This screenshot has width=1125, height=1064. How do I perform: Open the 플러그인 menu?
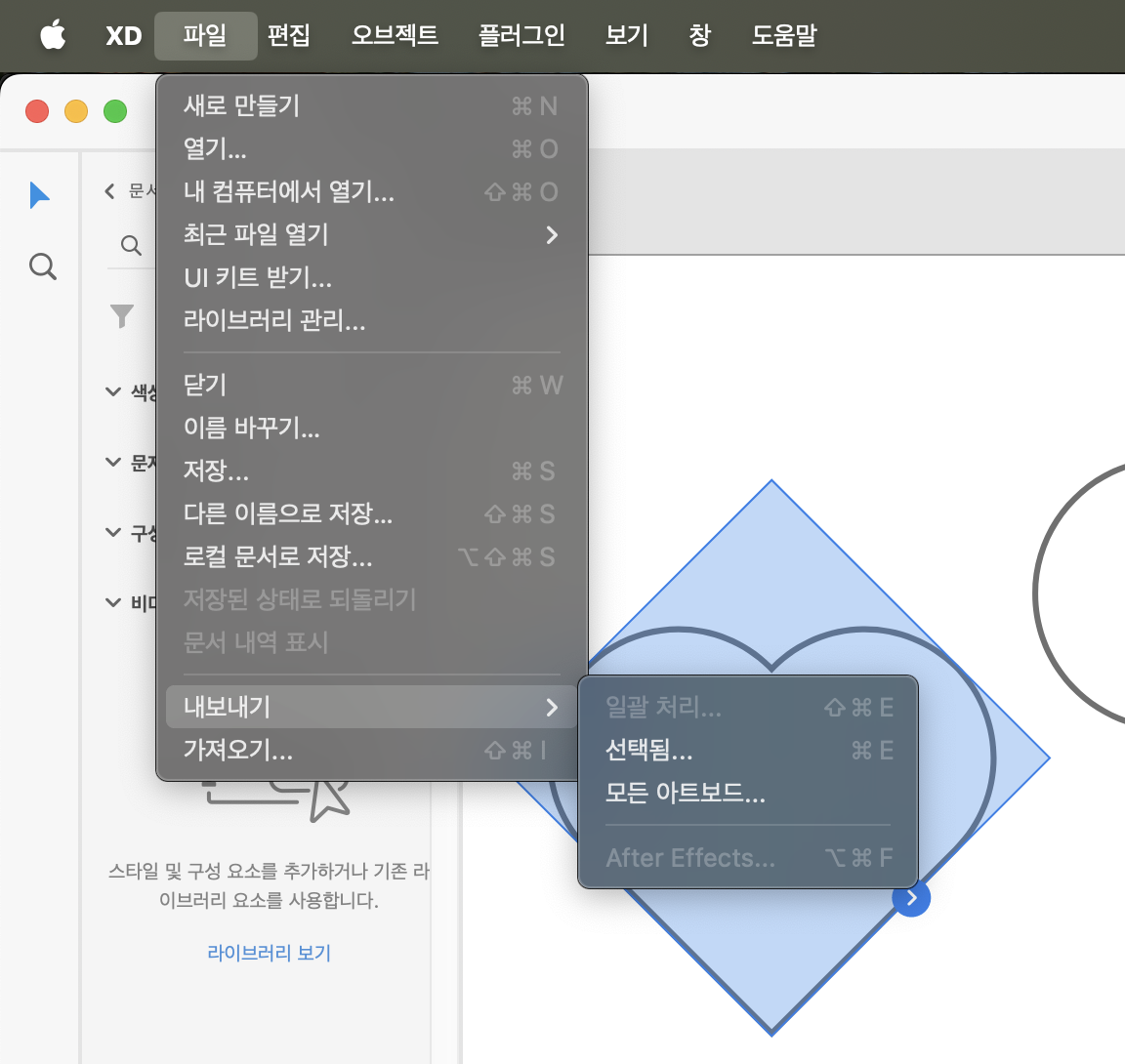[521, 35]
